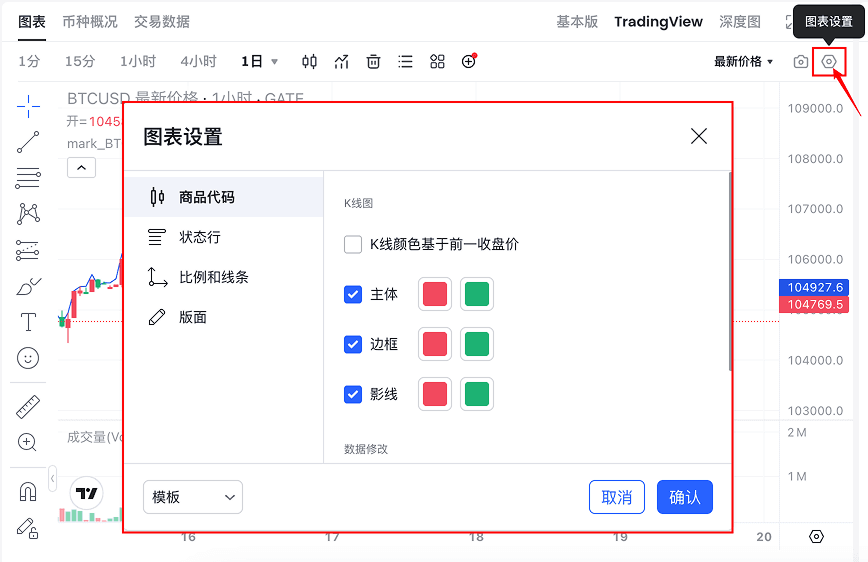Click the zoom in magnifier tool
This screenshot has height=562, width=868.
28,442
